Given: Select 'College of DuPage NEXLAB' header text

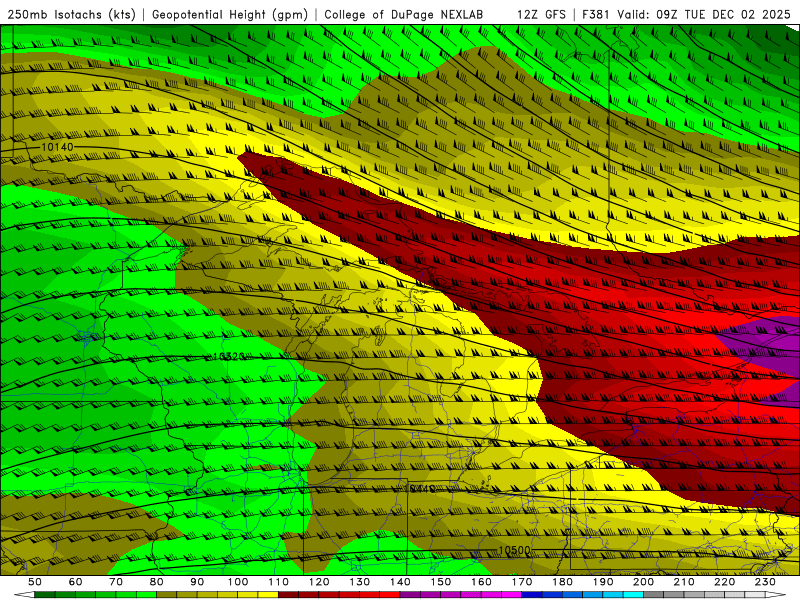Looking at the screenshot, I should [x=403, y=15].
